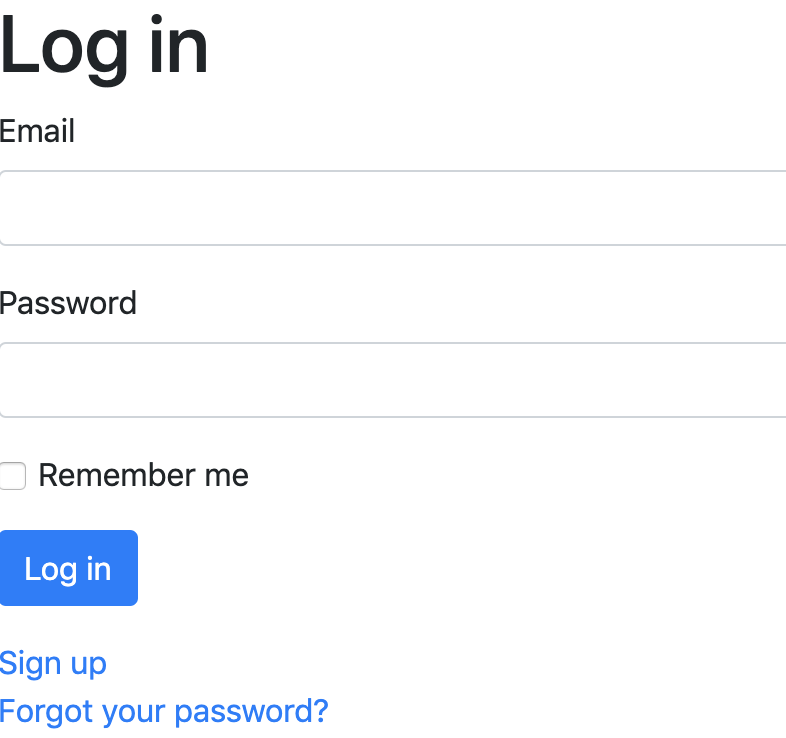Start password recovery via Forgot link
This screenshot has height=738, width=786.
tap(164, 711)
